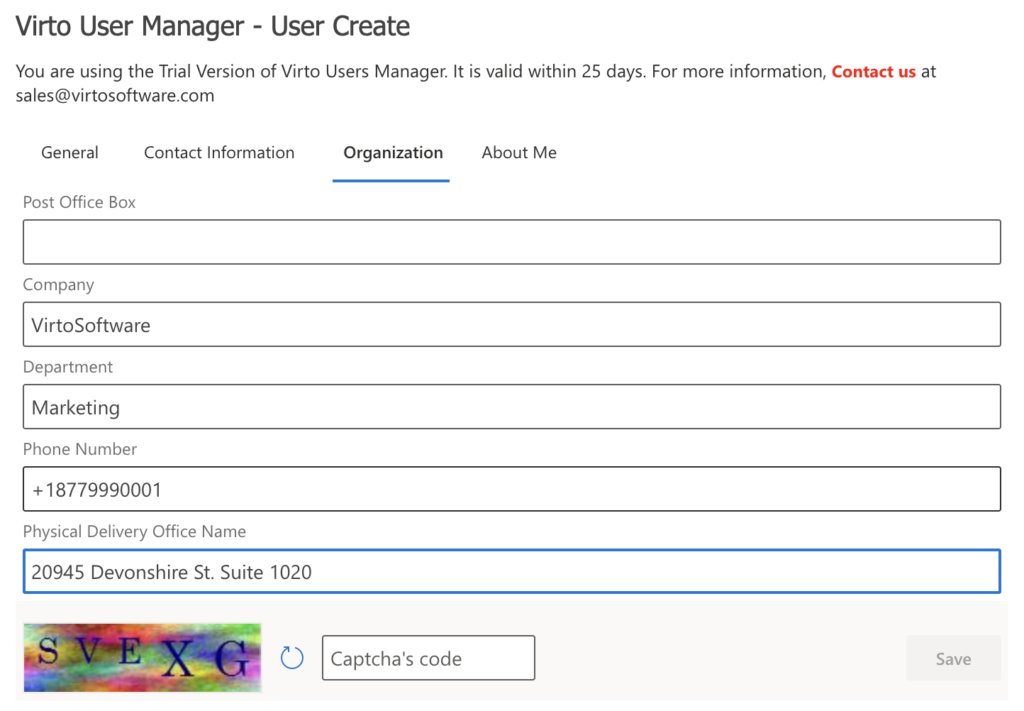
Task: Open the Contact Information tab
Action: [x=219, y=152]
